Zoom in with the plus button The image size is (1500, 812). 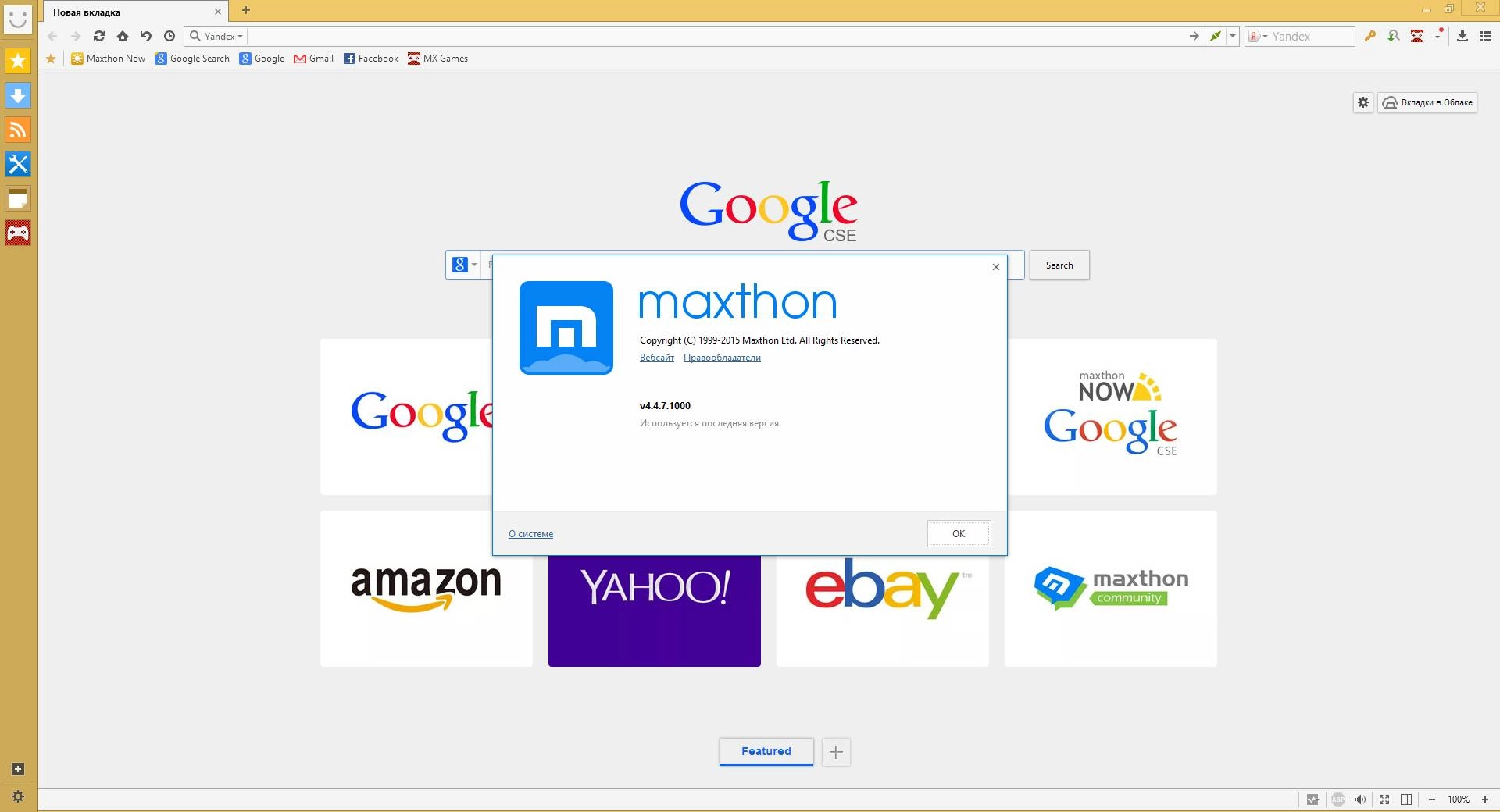(1485, 800)
